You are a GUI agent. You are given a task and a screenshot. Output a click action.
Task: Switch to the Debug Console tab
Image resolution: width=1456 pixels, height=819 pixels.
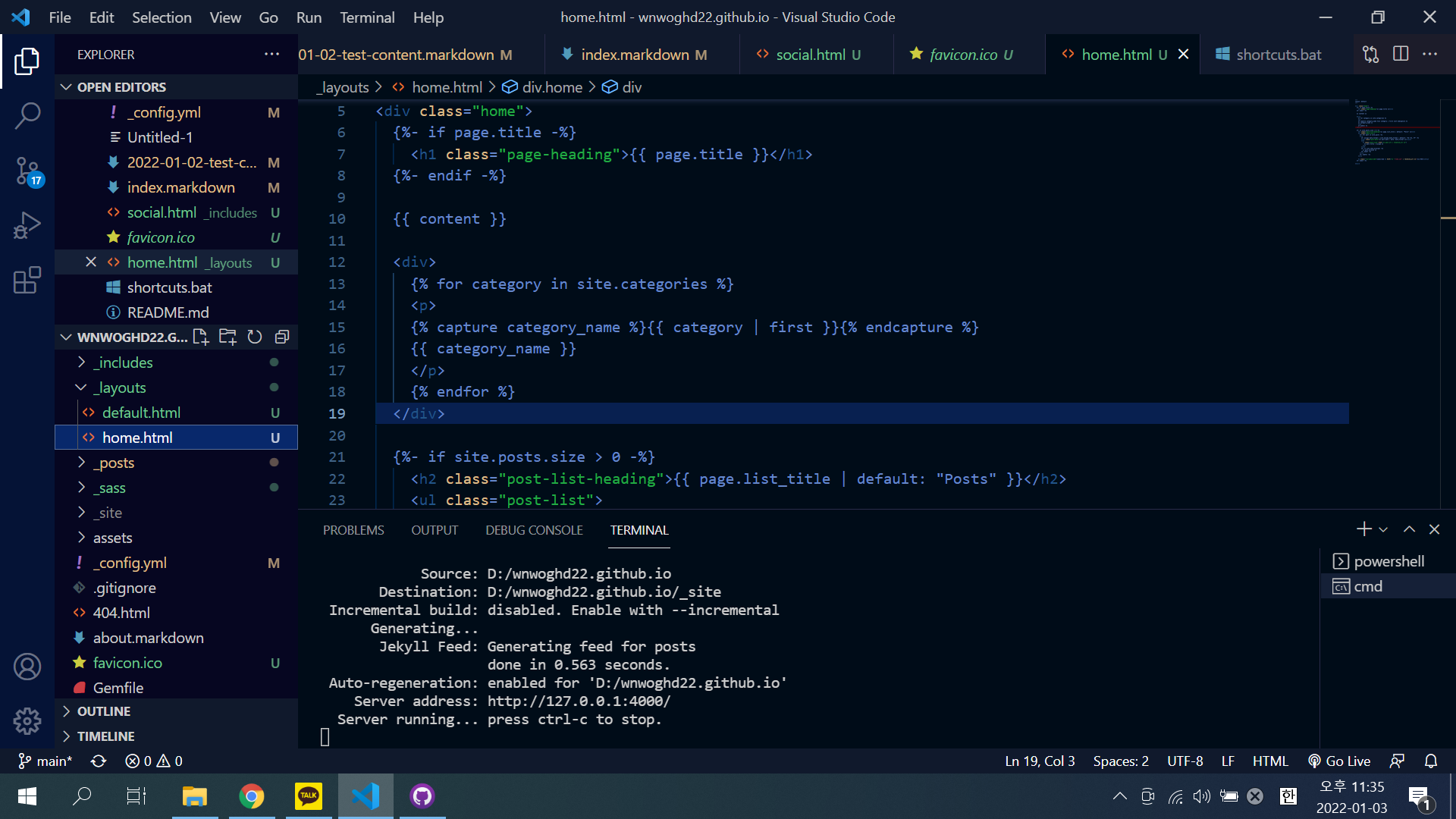pos(534,530)
